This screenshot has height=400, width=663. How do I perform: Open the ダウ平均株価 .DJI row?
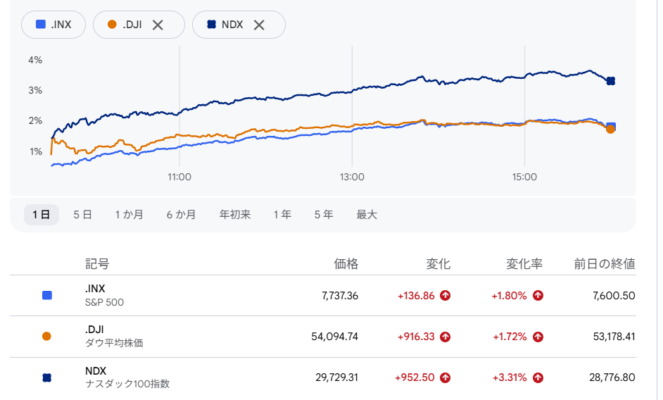tap(323, 337)
